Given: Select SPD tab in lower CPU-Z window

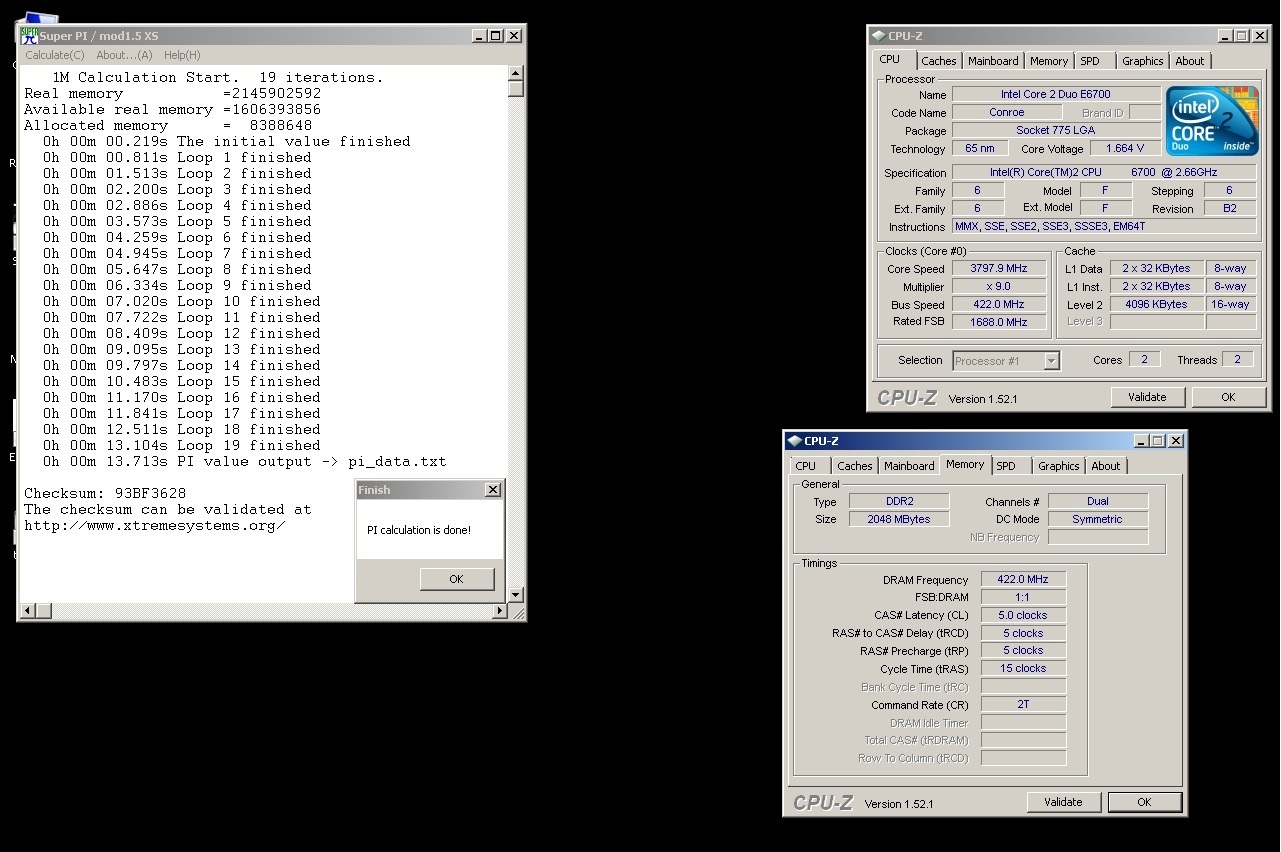Looking at the screenshot, I should [x=1006, y=466].
